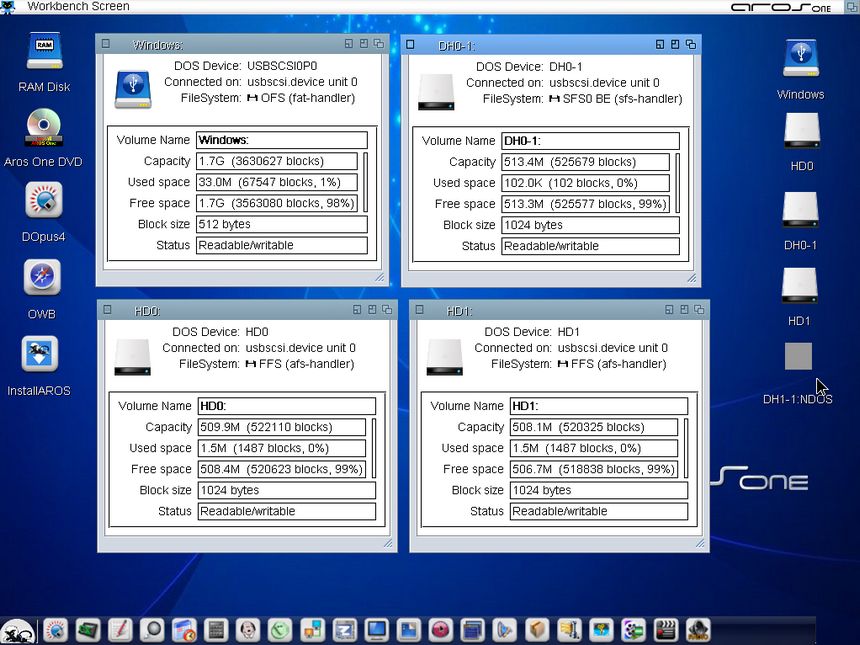Click the resize handle of the HD0 window
860x645 pixels.
point(388,543)
